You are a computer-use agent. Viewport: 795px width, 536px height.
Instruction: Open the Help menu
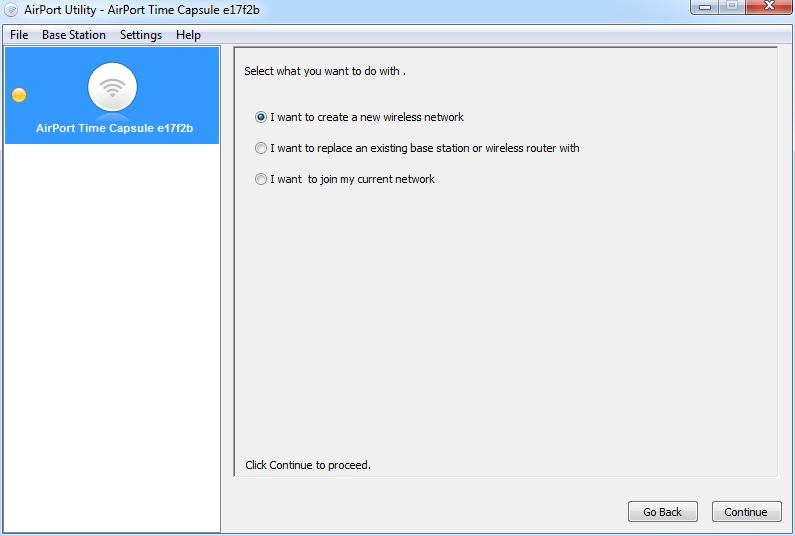(189, 35)
